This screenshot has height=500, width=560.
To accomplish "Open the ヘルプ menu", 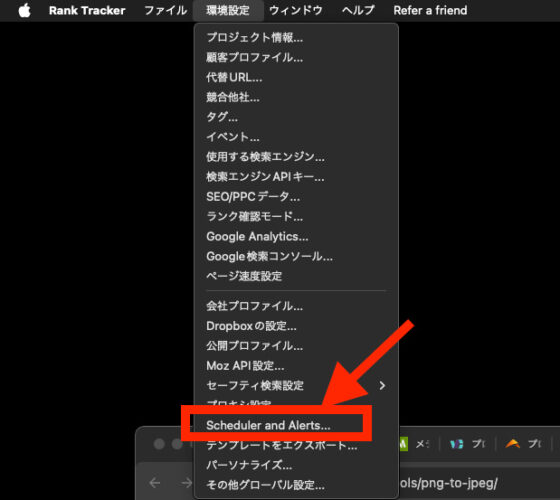I will (358, 10).
